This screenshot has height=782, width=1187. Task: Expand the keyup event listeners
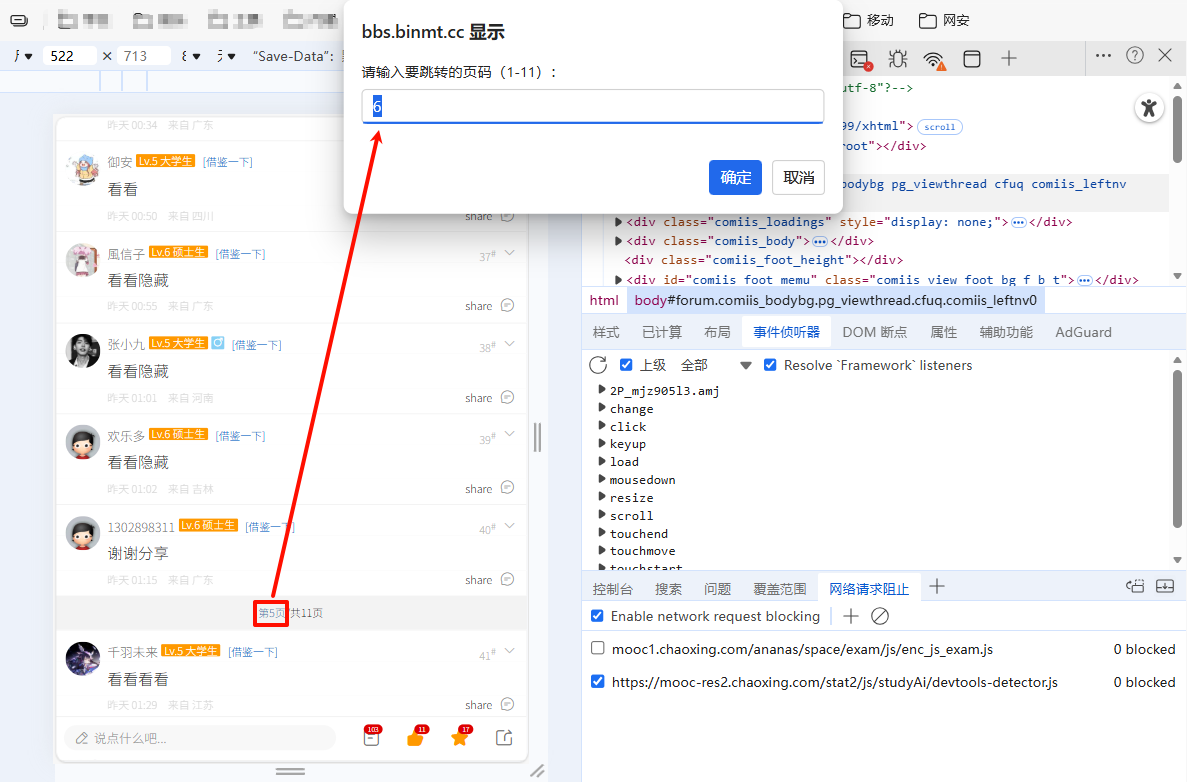click(603, 444)
